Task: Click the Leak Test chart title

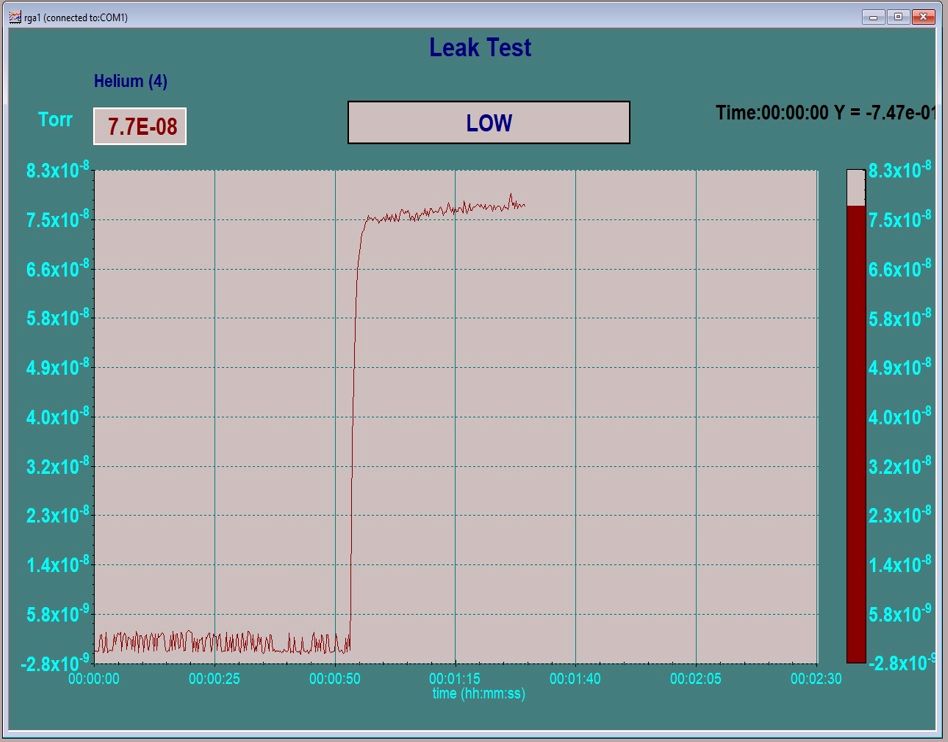Action: pos(481,47)
